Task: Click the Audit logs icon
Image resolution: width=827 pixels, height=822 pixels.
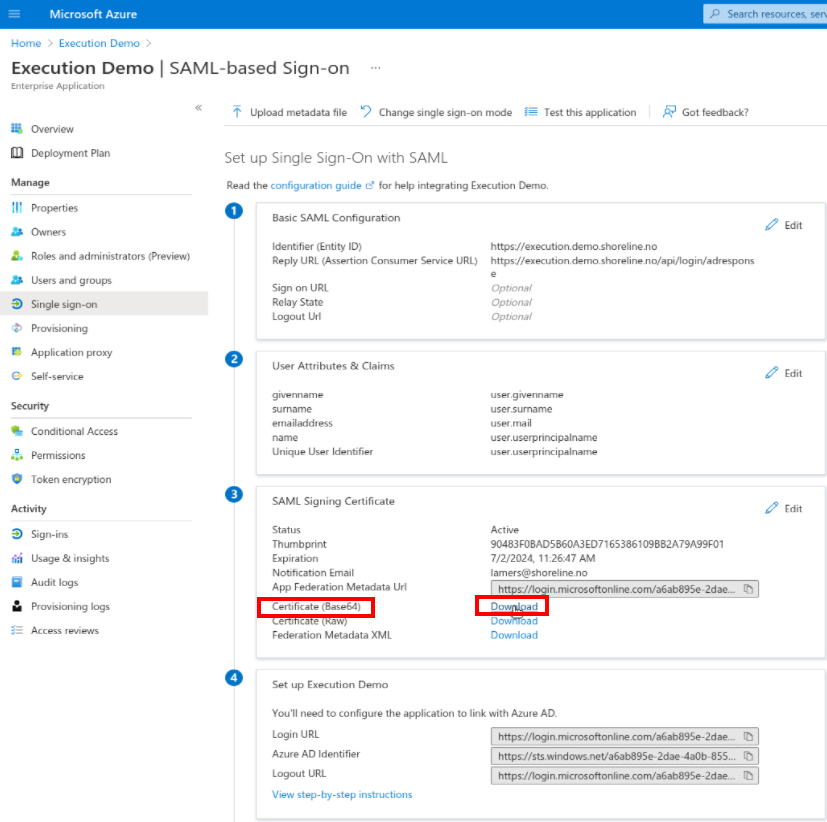Action: click(17, 582)
